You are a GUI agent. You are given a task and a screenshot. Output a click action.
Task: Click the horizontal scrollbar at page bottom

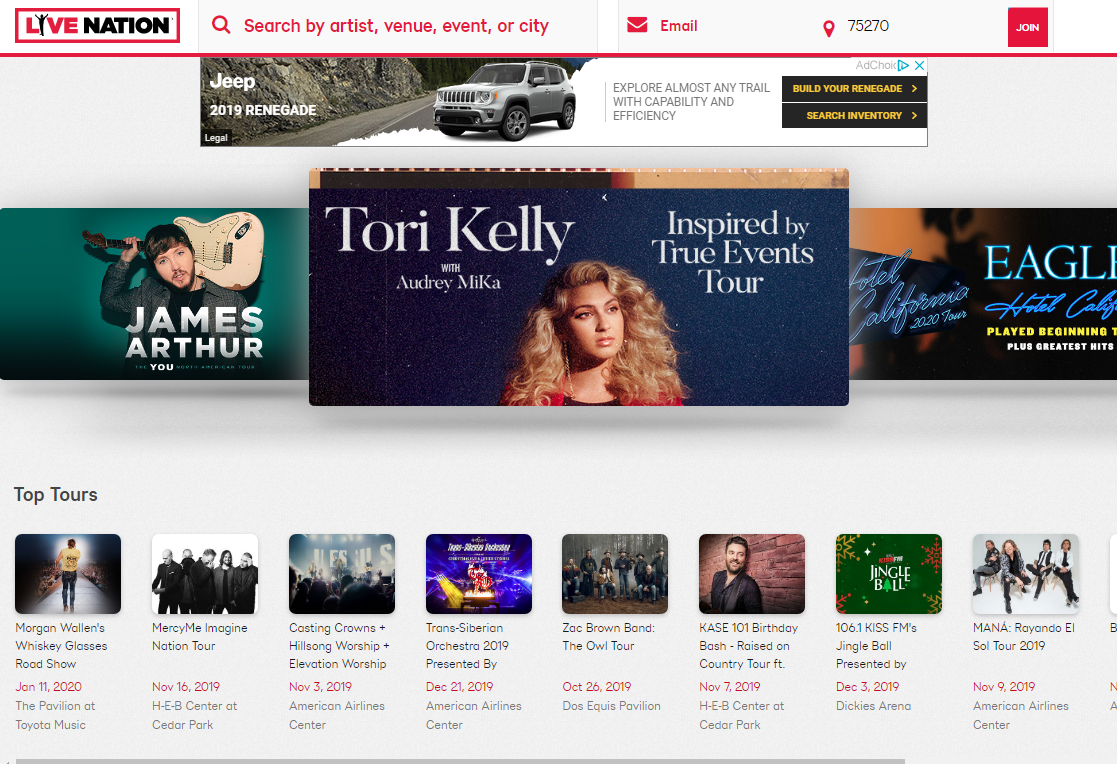460,761
